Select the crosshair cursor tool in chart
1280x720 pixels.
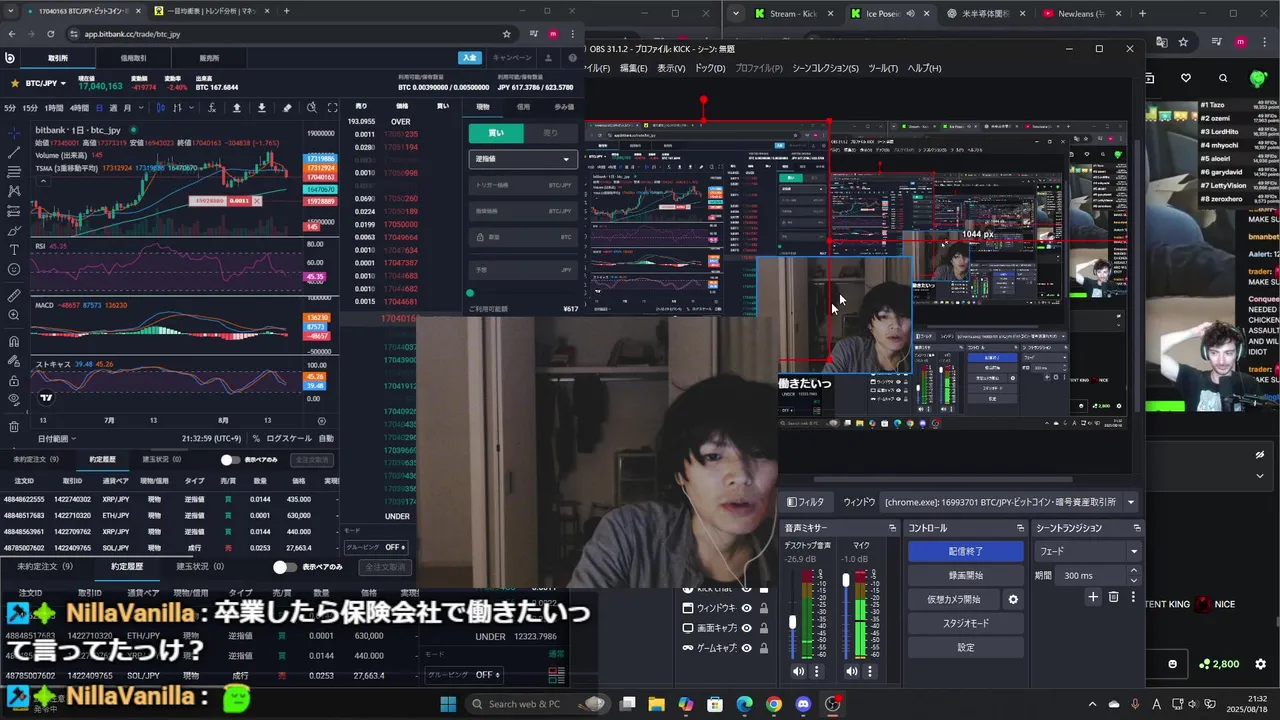pos(13,133)
